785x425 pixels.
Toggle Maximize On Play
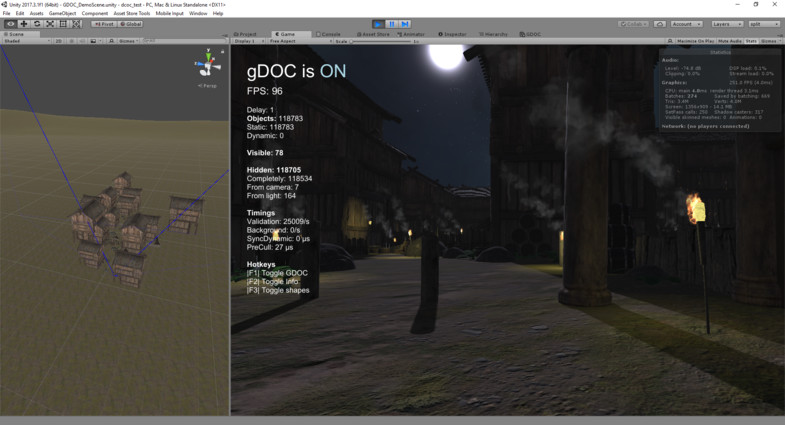click(x=695, y=41)
